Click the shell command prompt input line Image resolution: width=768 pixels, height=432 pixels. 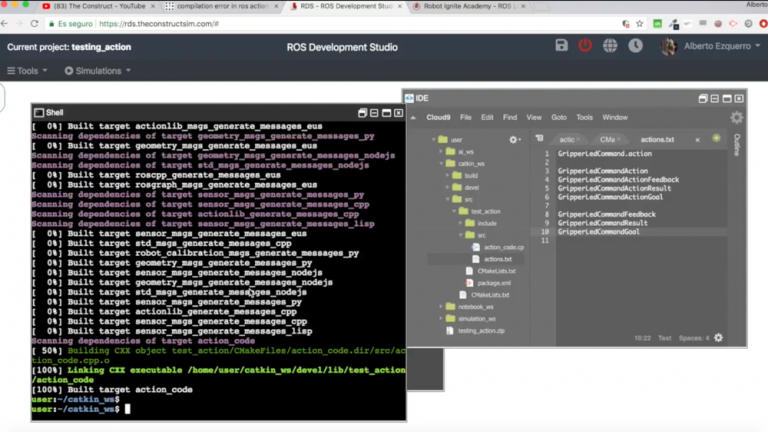218,409
